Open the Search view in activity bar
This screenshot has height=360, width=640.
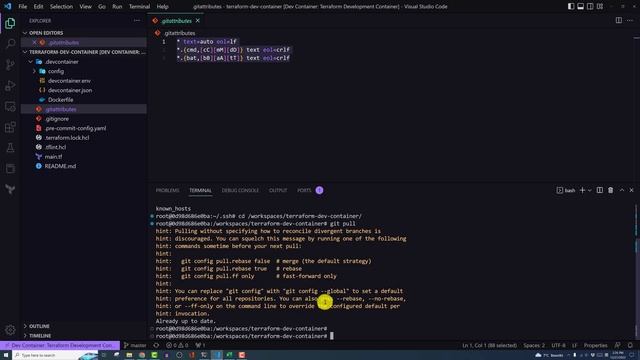click(x=10, y=43)
